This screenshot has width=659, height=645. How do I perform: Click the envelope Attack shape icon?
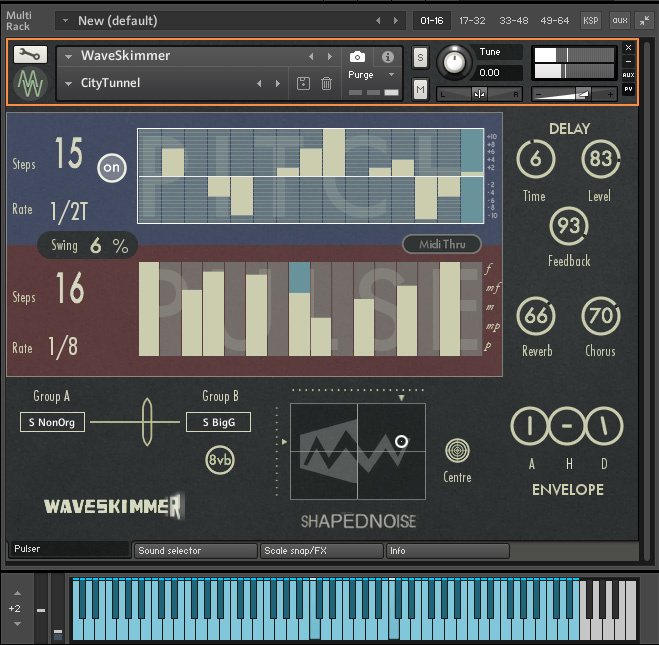click(528, 426)
